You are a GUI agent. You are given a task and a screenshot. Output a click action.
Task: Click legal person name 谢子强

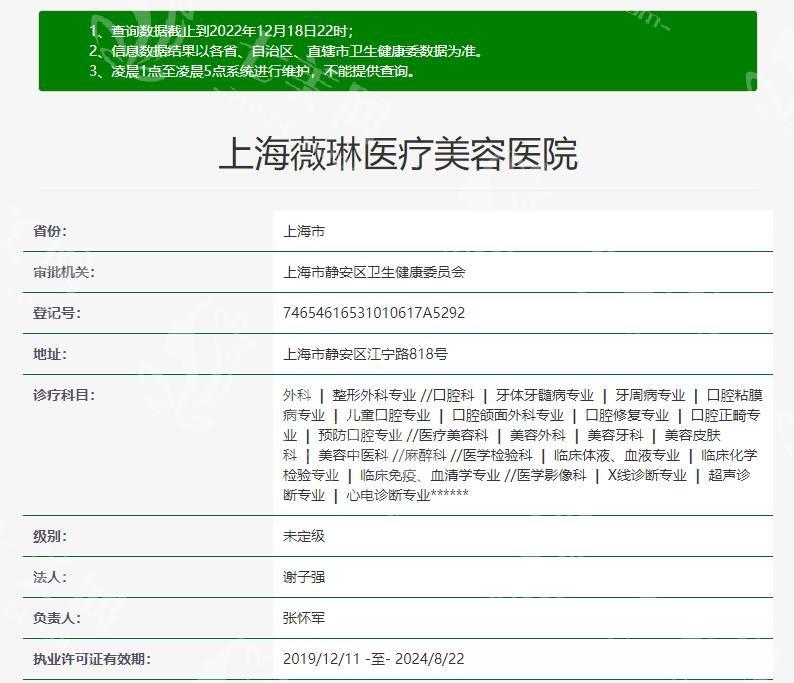pos(304,577)
